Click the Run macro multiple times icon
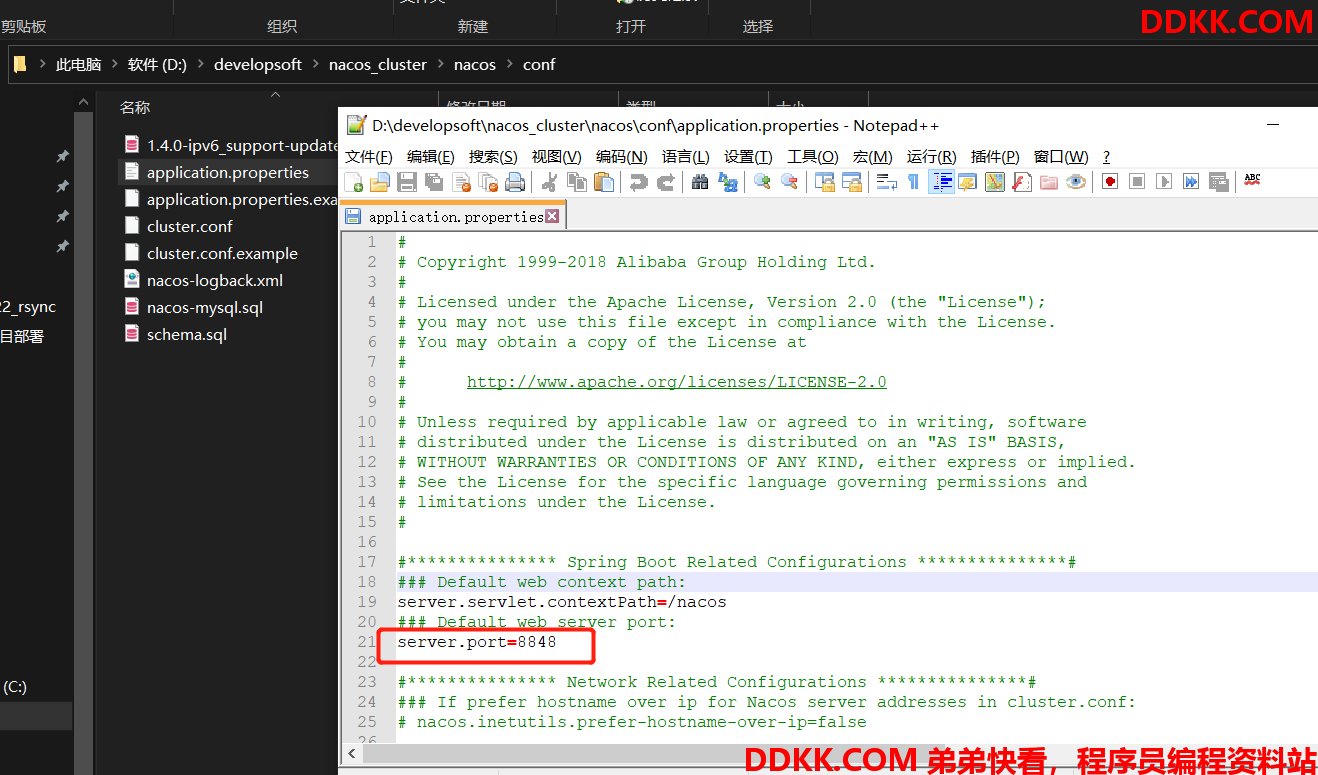Image resolution: width=1318 pixels, height=775 pixels. pos(1191,182)
